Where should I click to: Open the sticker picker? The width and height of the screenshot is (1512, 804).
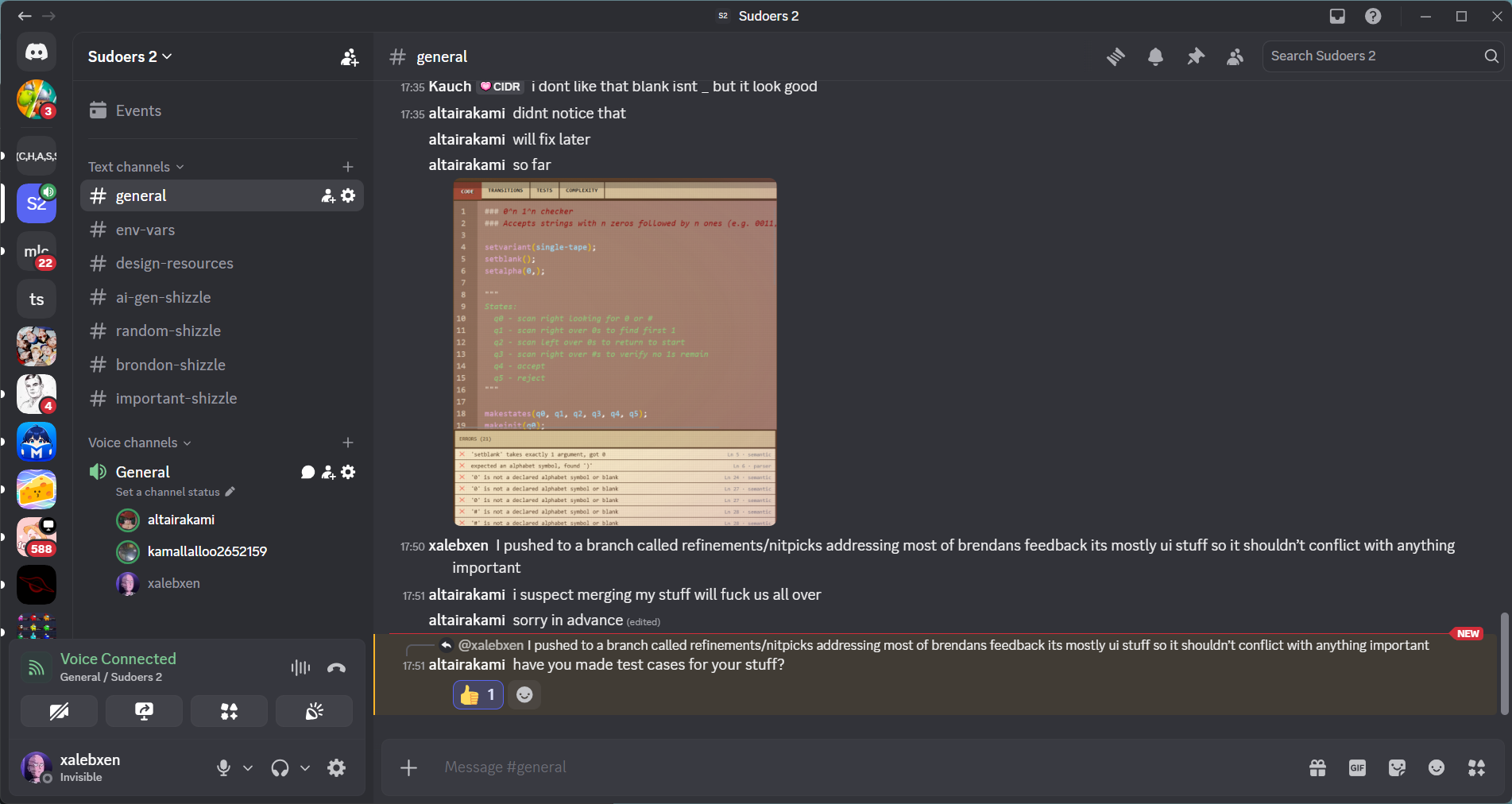[x=1397, y=767]
